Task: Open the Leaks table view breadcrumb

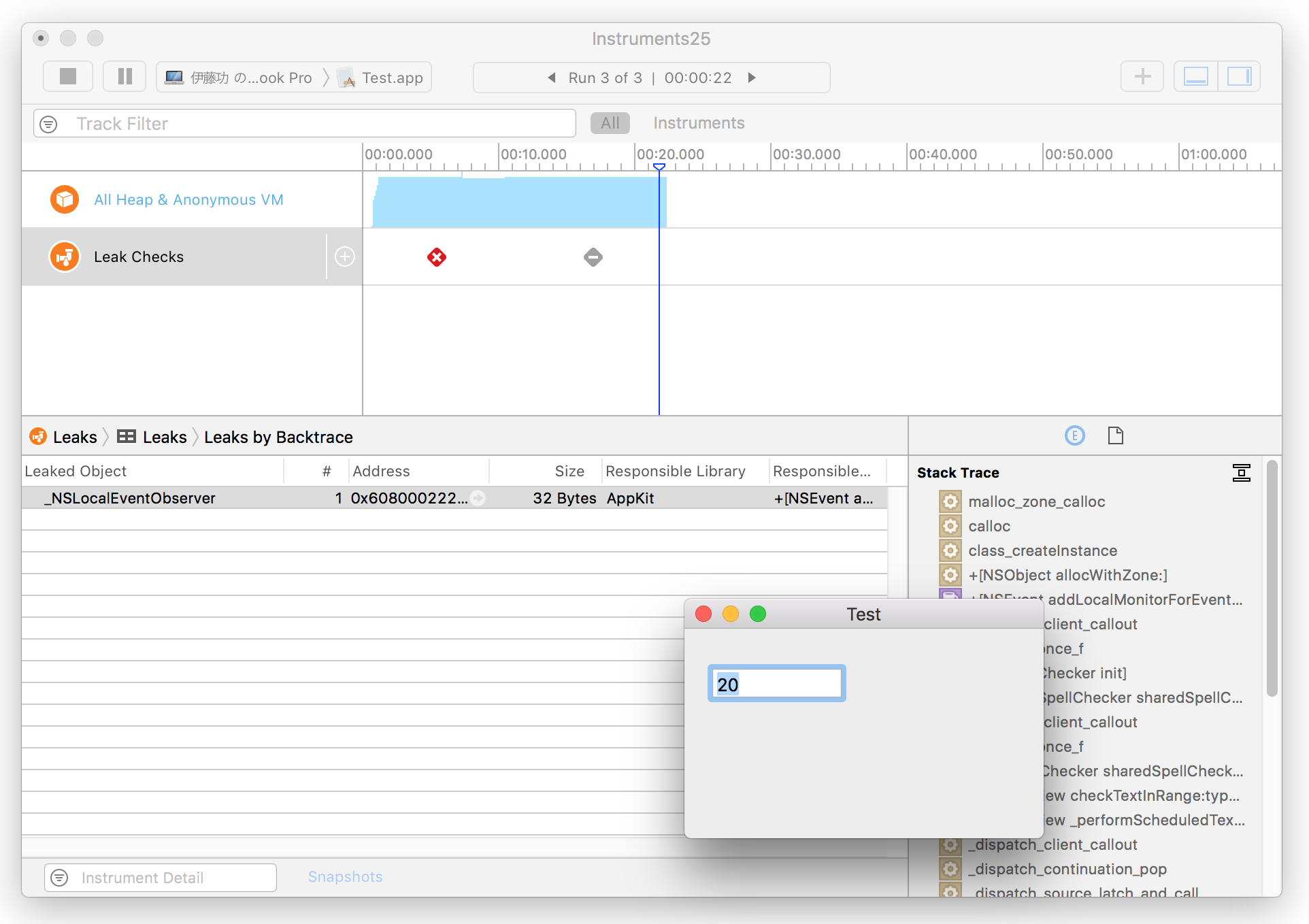Action: click(152, 437)
